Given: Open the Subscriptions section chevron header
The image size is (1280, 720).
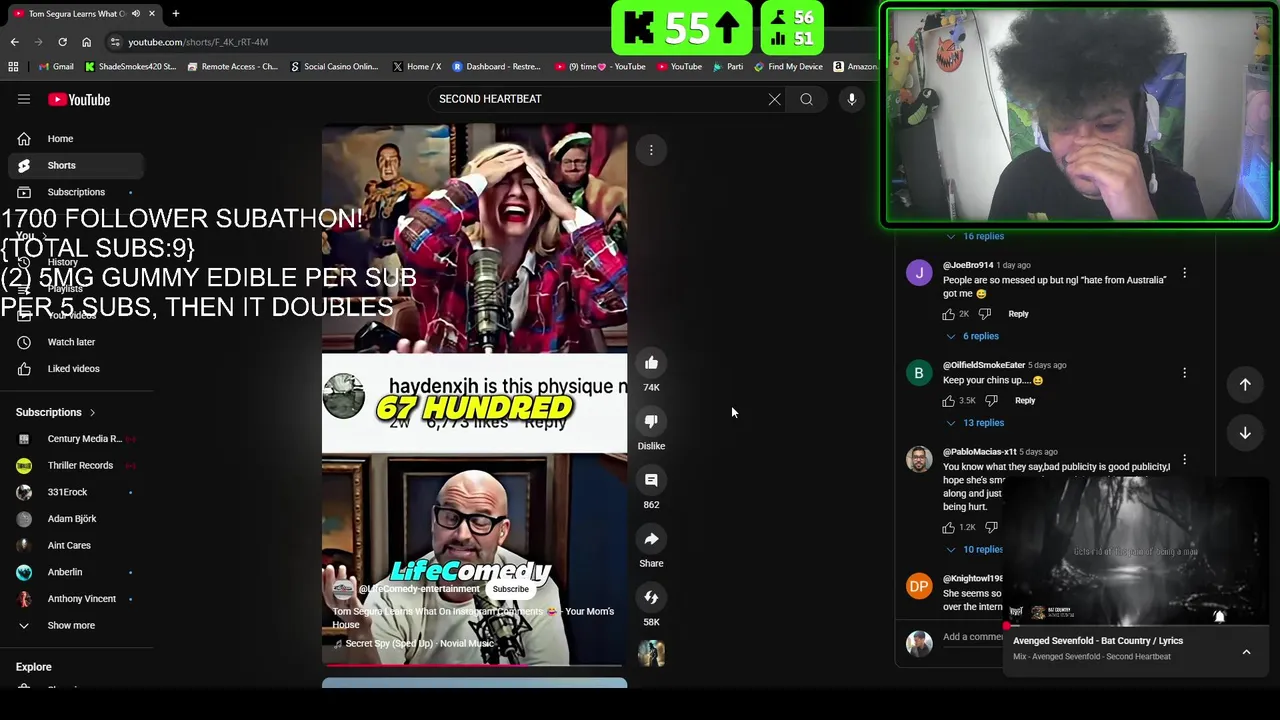Looking at the screenshot, I should (56, 412).
